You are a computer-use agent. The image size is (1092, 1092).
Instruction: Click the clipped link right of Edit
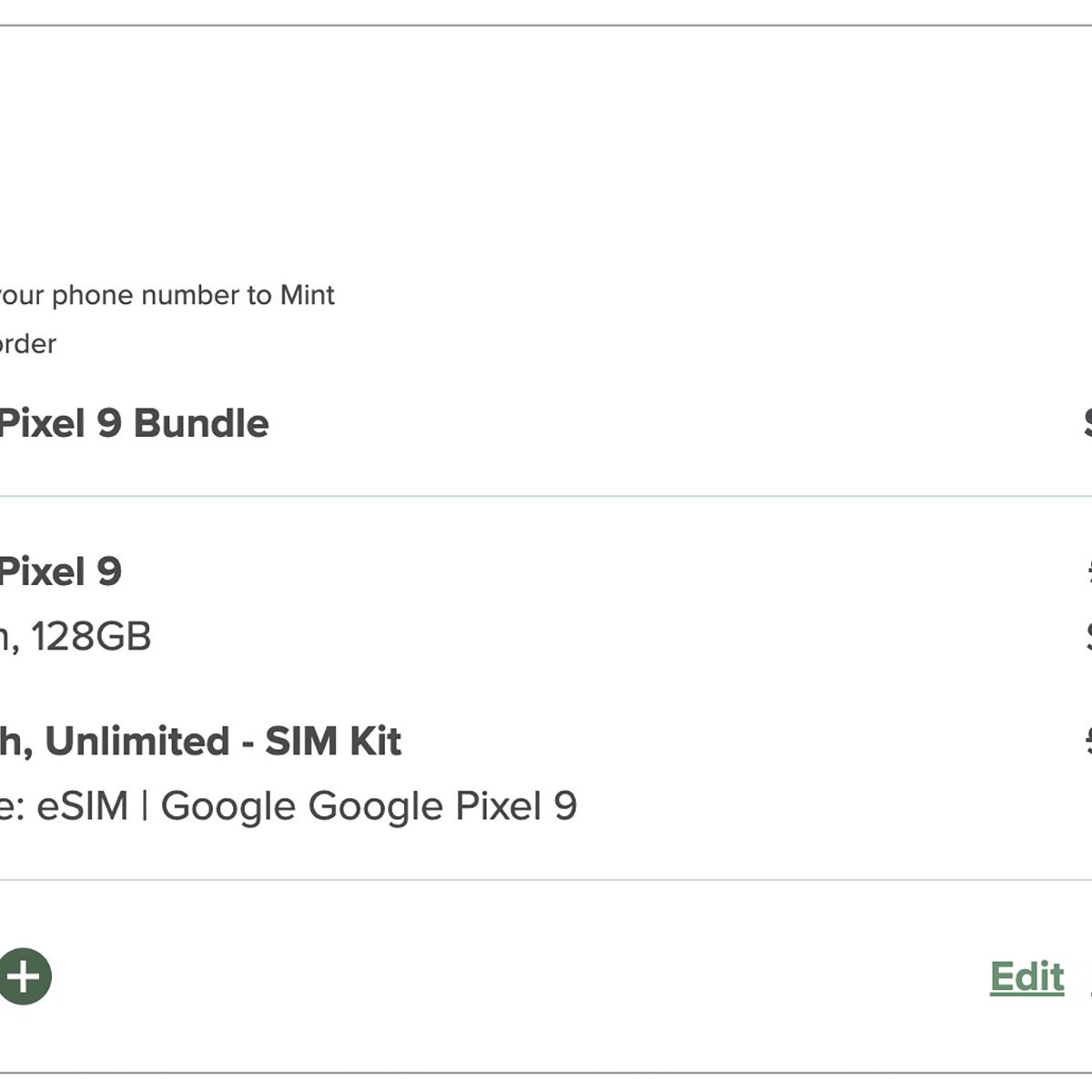coord(1088,978)
